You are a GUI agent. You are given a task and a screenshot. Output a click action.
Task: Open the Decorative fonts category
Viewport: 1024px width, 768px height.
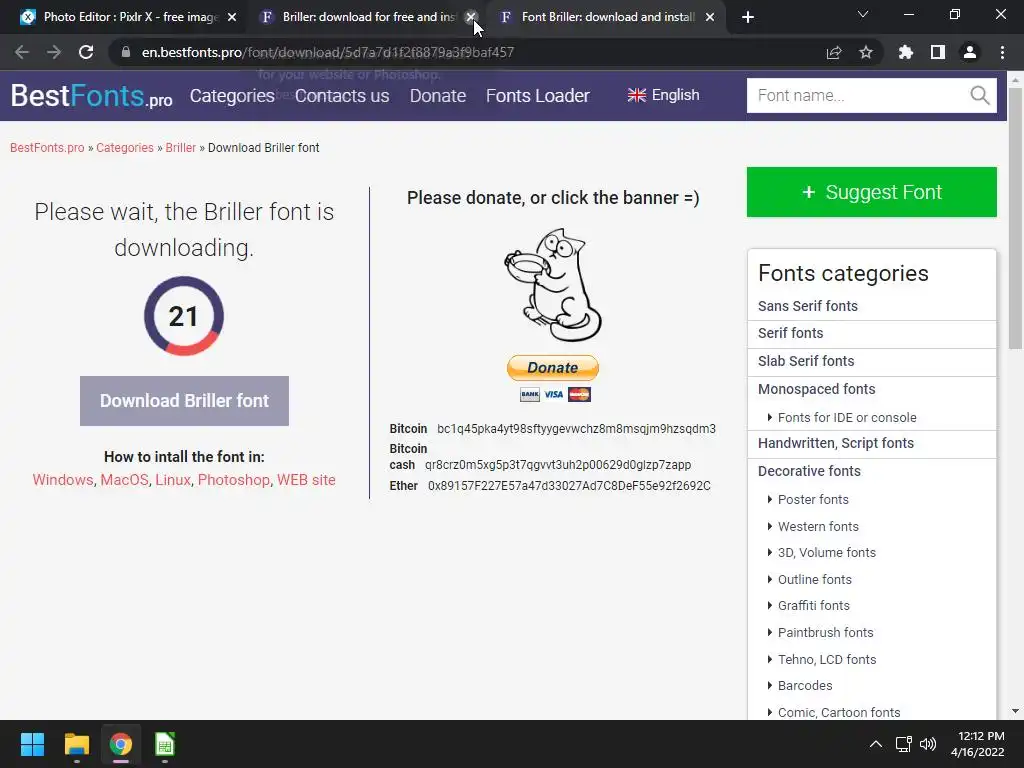point(809,472)
